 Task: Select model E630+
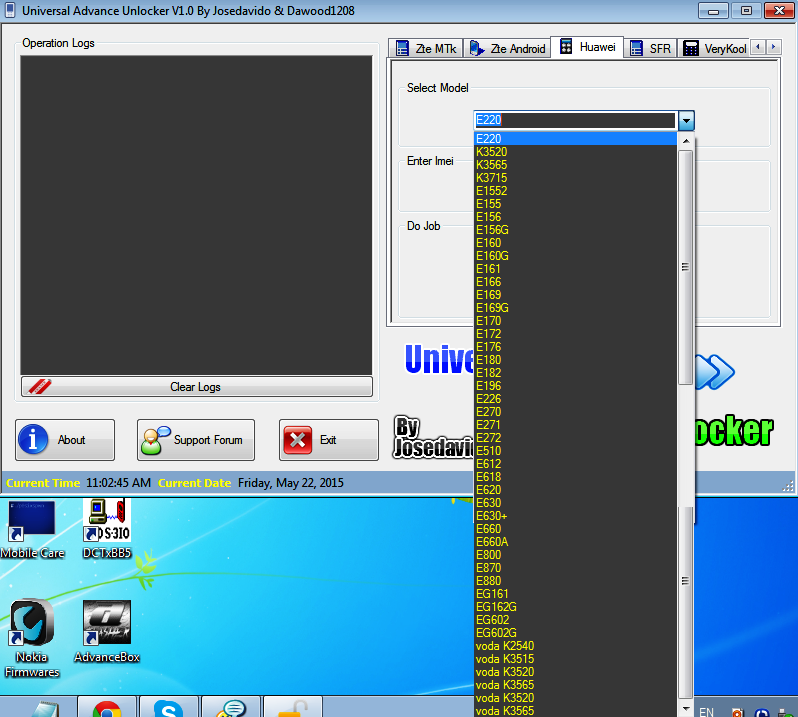575,516
